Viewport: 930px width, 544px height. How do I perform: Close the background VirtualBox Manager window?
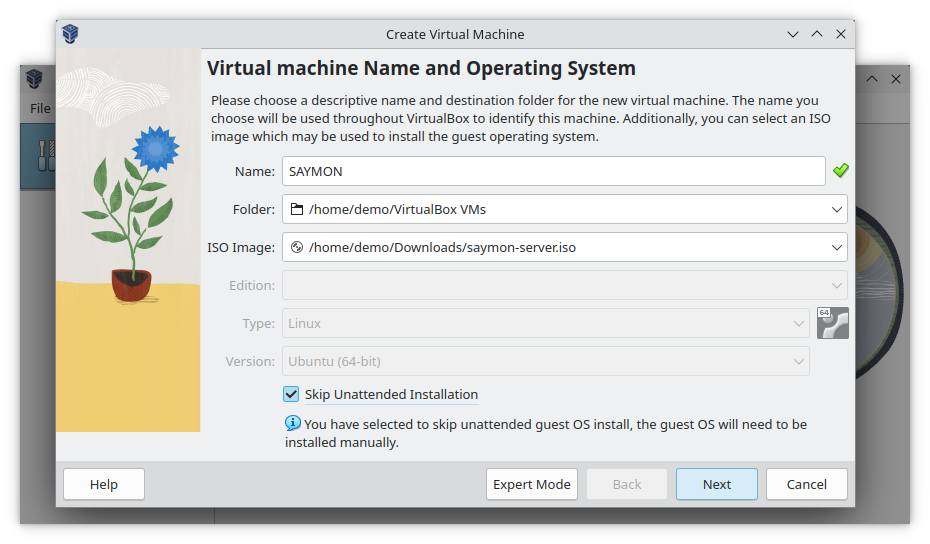896,79
